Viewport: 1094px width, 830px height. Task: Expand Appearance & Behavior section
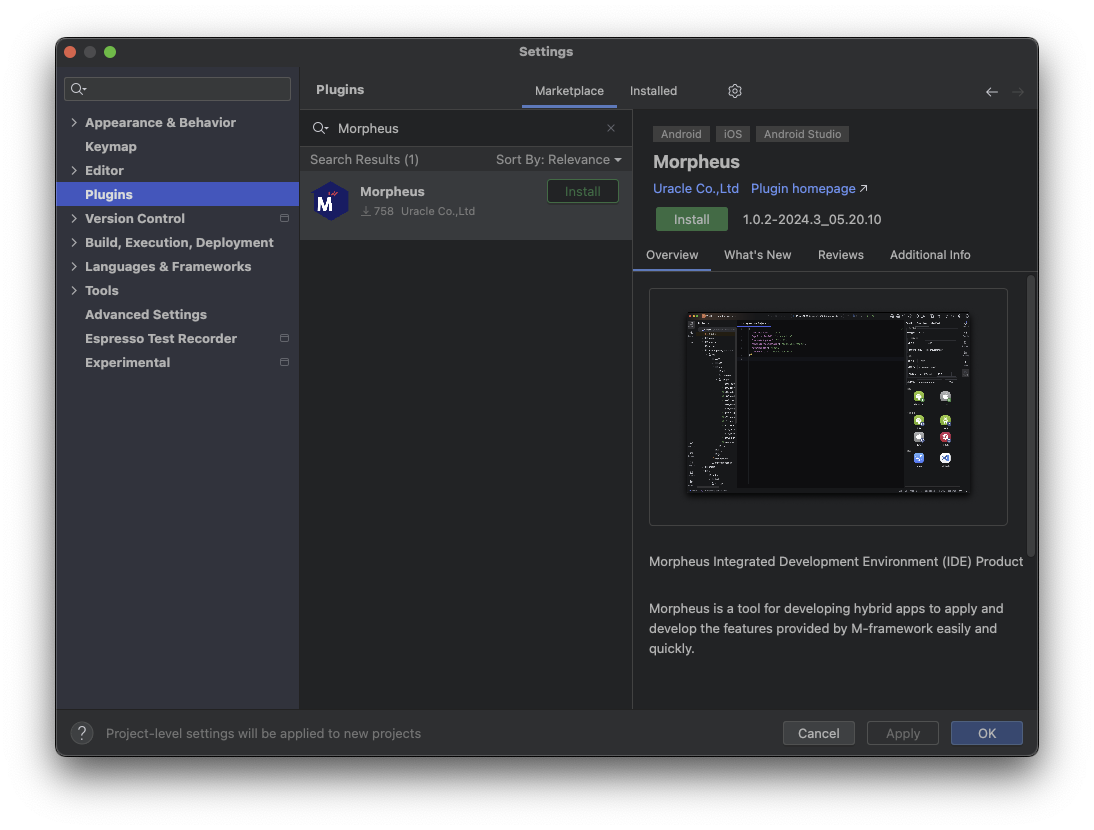click(x=74, y=122)
